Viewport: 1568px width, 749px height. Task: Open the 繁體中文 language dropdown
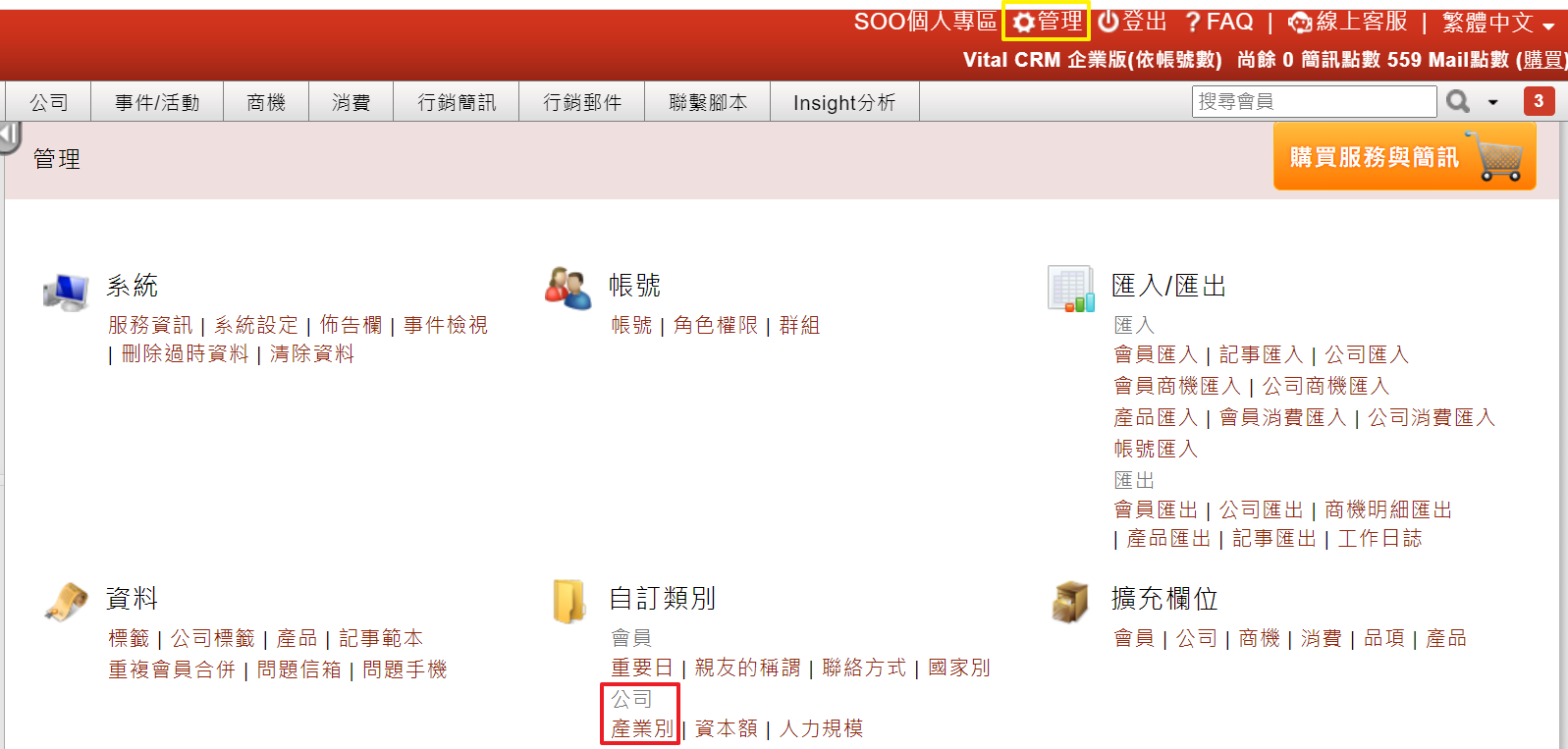[1498, 23]
